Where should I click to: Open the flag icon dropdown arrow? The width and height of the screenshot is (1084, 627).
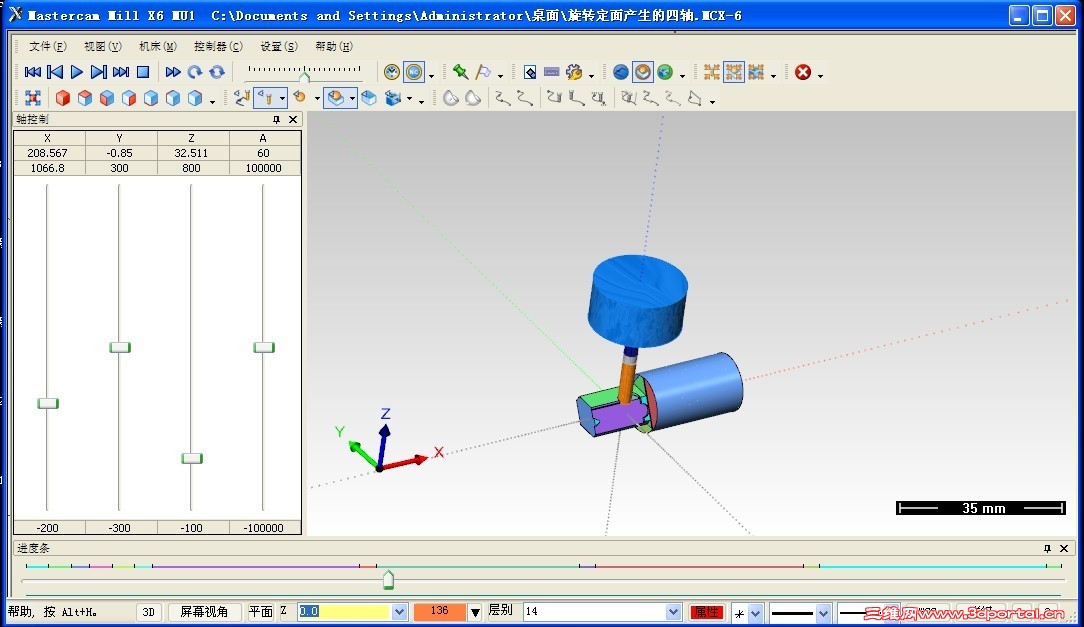pos(501,74)
